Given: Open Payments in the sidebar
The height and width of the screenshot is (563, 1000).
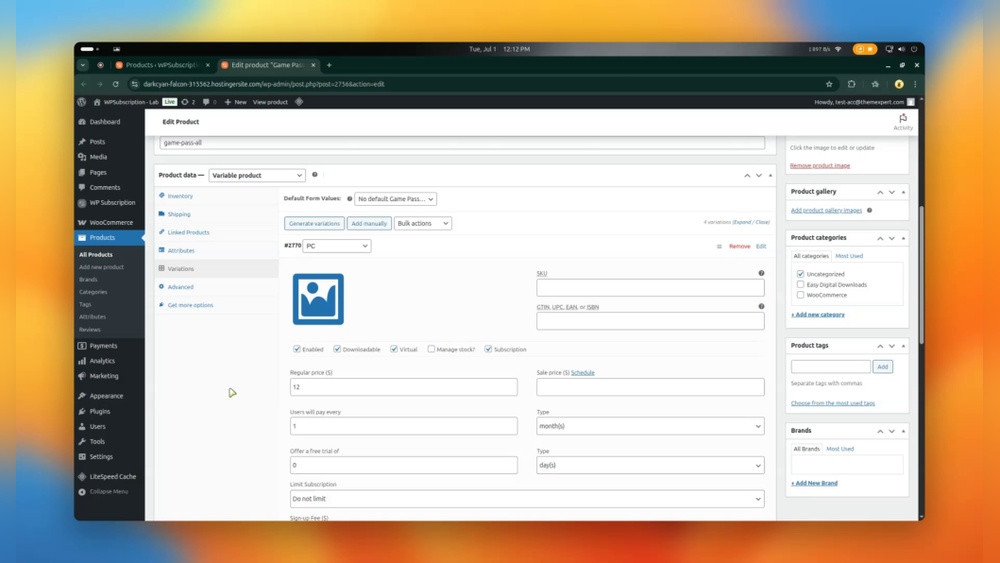Looking at the screenshot, I should [x=103, y=346].
